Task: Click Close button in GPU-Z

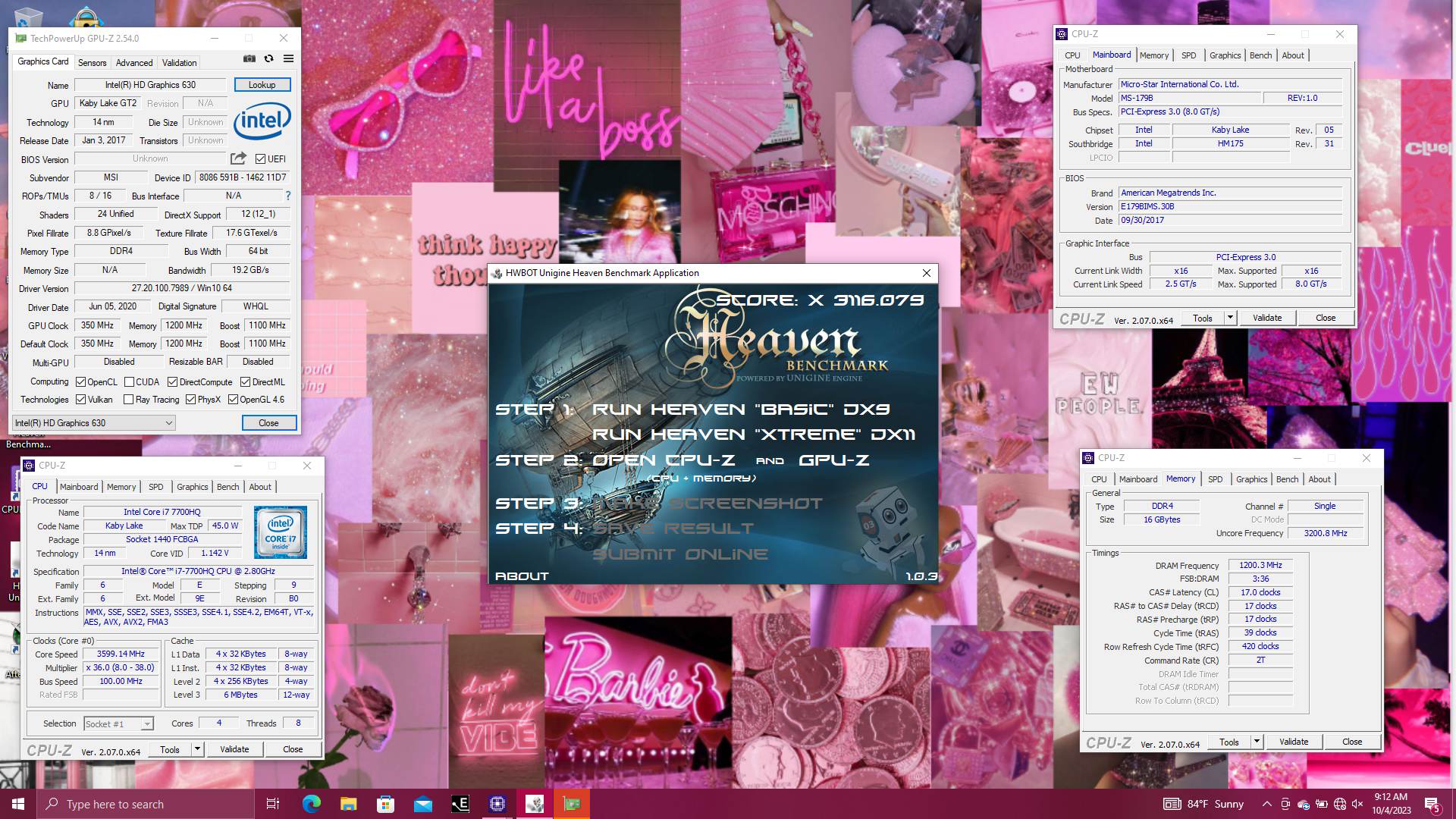Action: point(268,423)
